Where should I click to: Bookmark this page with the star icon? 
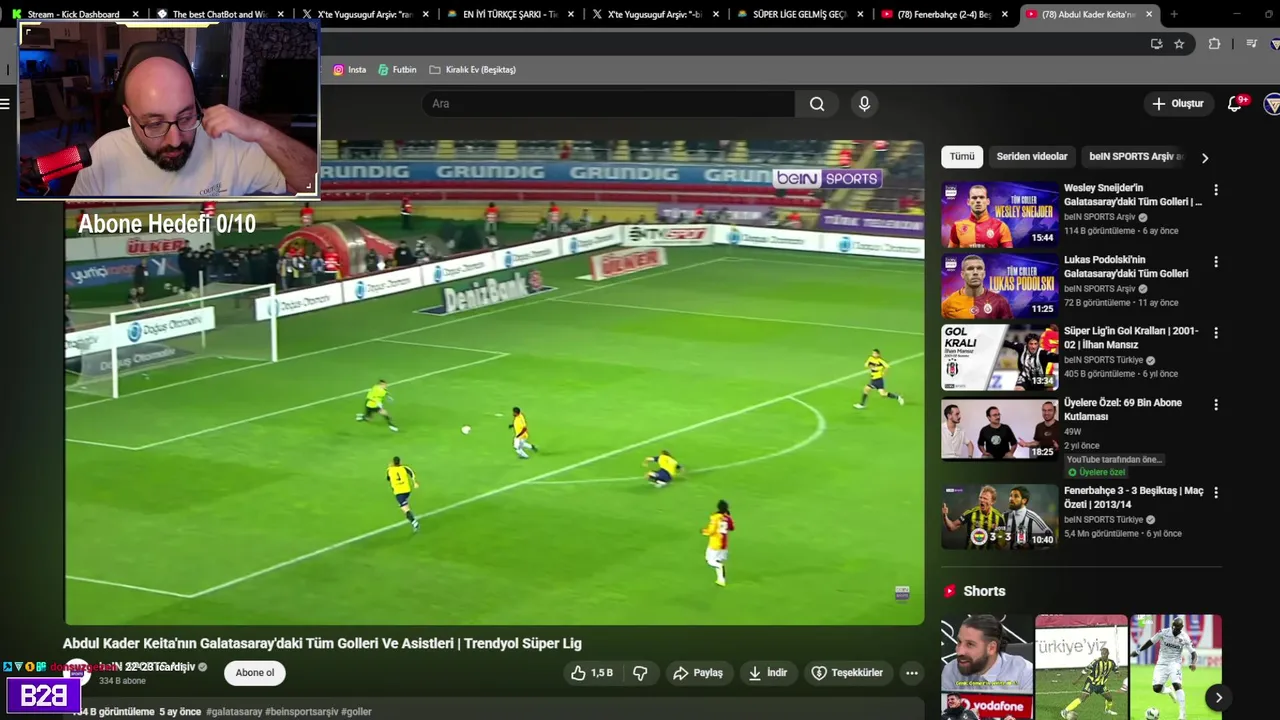coord(1179,44)
